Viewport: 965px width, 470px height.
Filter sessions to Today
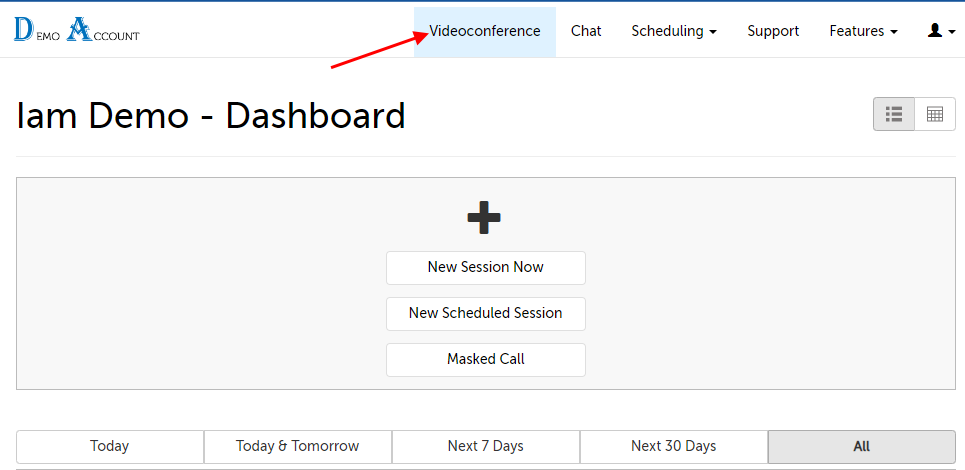[110, 446]
